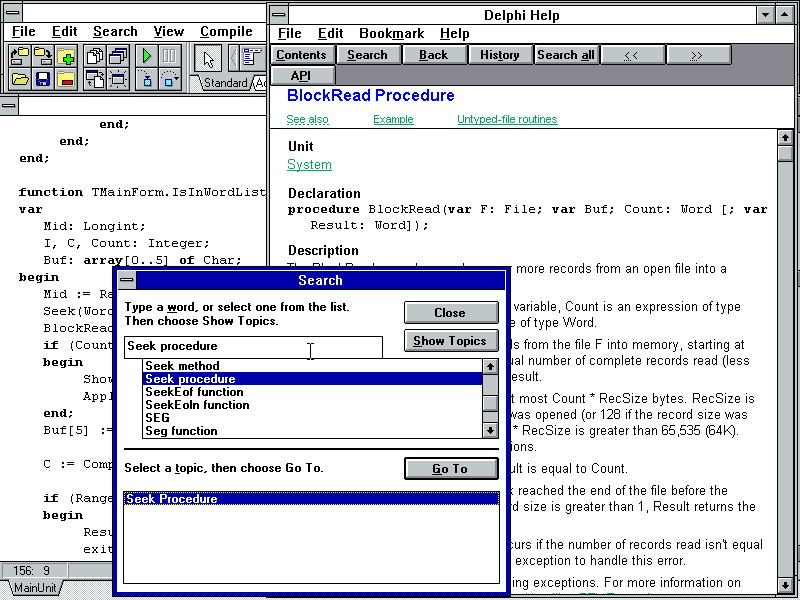Select 'SeekEof function' in the keyword list
This screenshot has height=600, width=800.
pyautogui.click(x=312, y=392)
